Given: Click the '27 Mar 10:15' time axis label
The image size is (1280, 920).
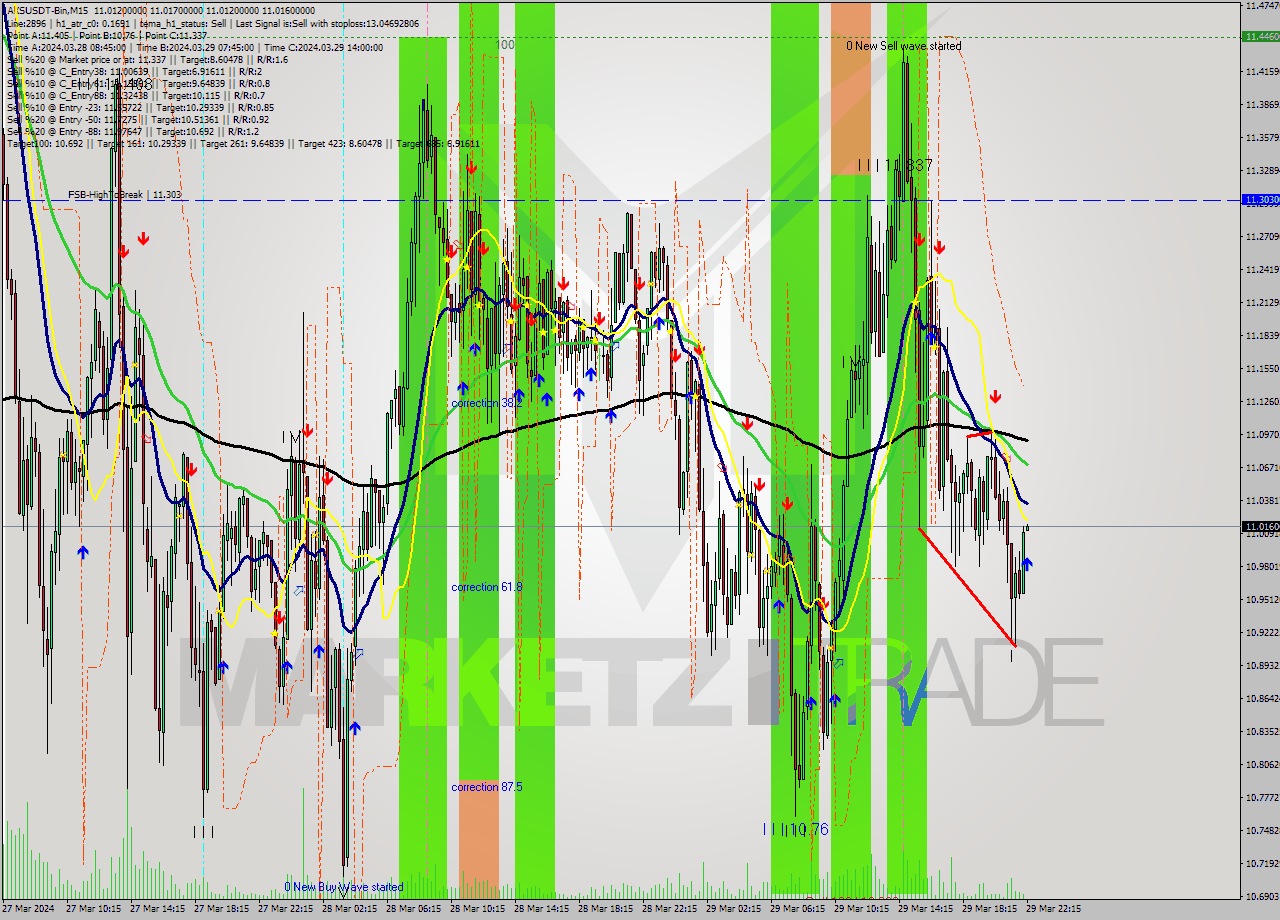Looking at the screenshot, I should point(93,909).
